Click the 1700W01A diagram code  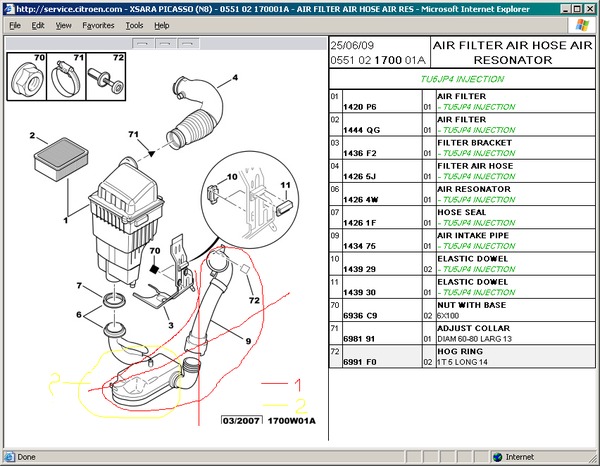coord(292,421)
